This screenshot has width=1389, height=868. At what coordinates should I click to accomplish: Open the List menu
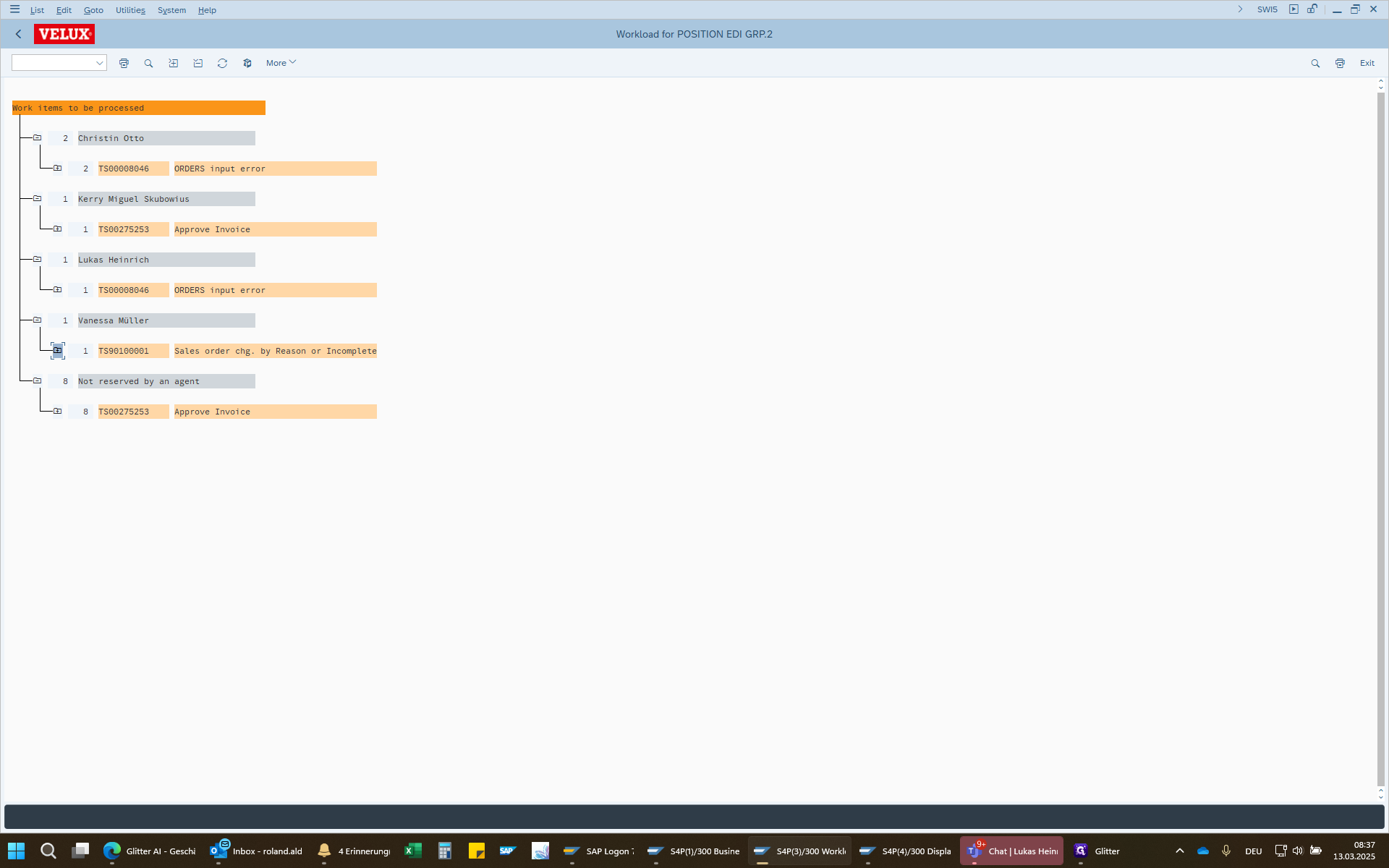click(x=37, y=10)
